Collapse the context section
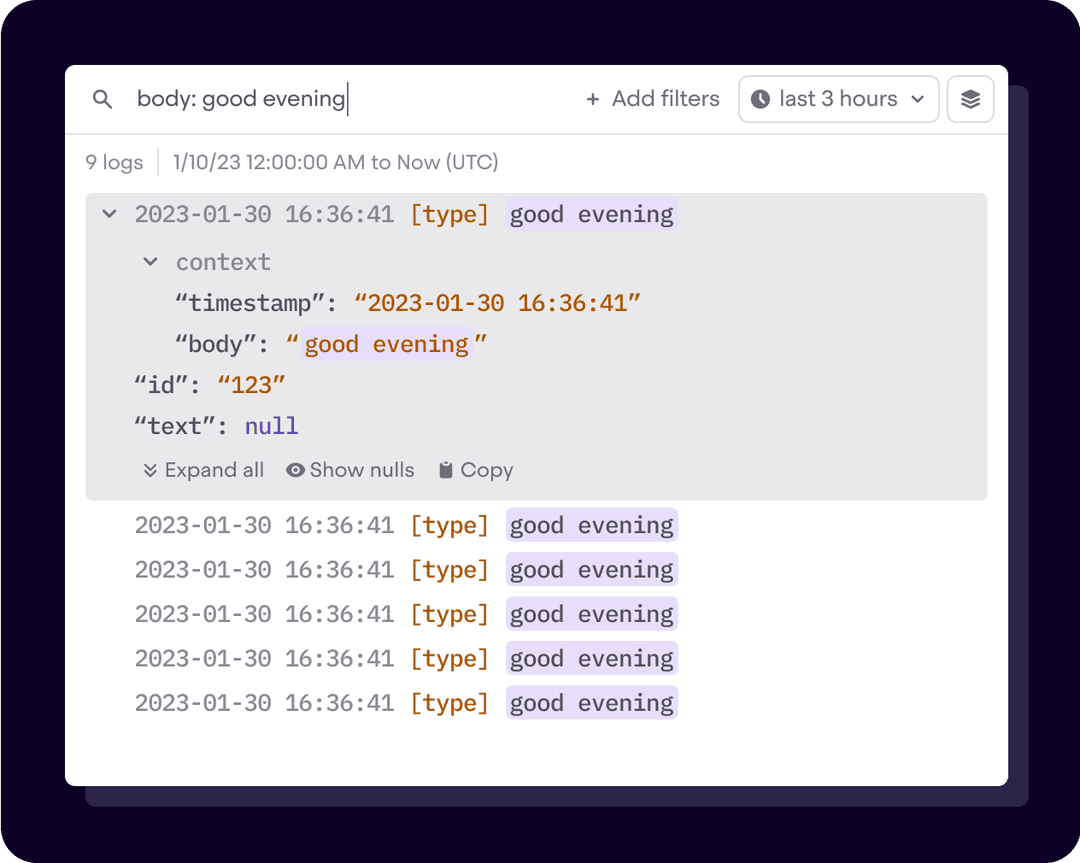The image size is (1080, 863). [x=150, y=262]
